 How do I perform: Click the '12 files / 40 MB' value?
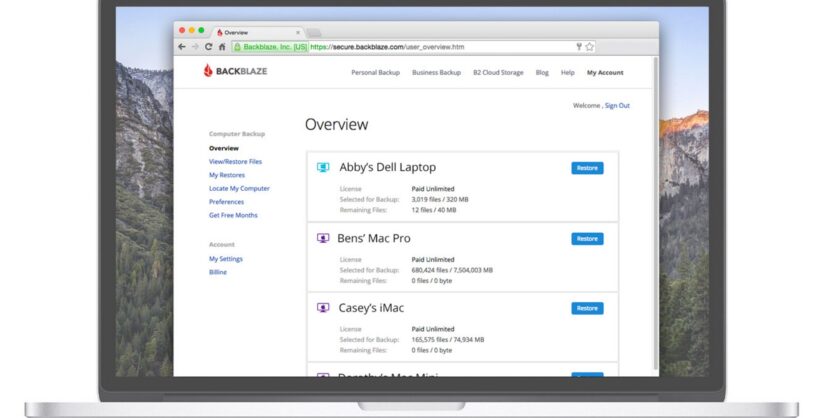(x=434, y=210)
